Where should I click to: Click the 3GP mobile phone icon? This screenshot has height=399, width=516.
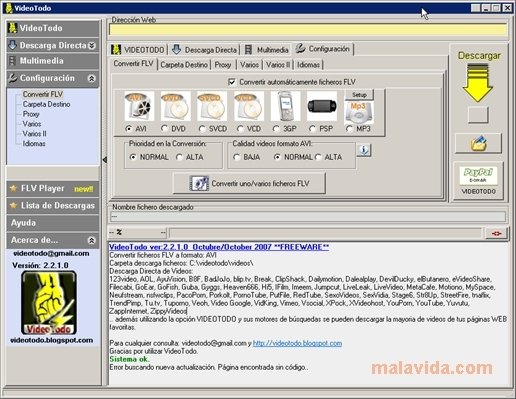coord(285,106)
